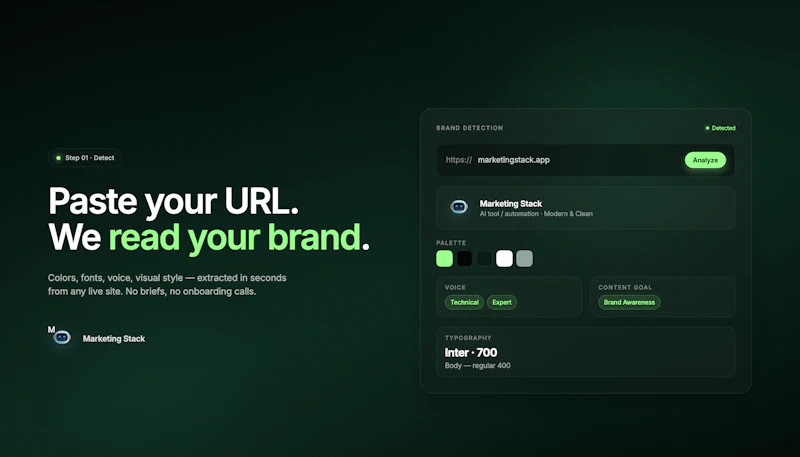This screenshot has height=457, width=800.
Task: Click the marketingstack.app URL field
Action: pos(585,160)
